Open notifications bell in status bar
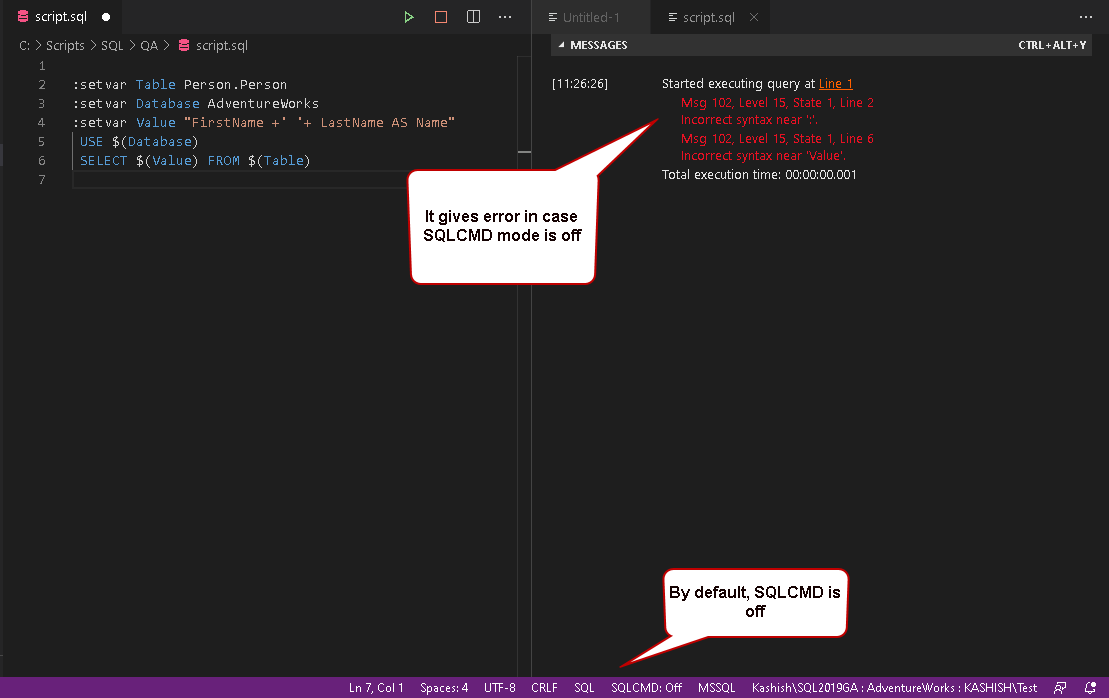This screenshot has width=1109, height=698. pyautogui.click(x=1090, y=687)
